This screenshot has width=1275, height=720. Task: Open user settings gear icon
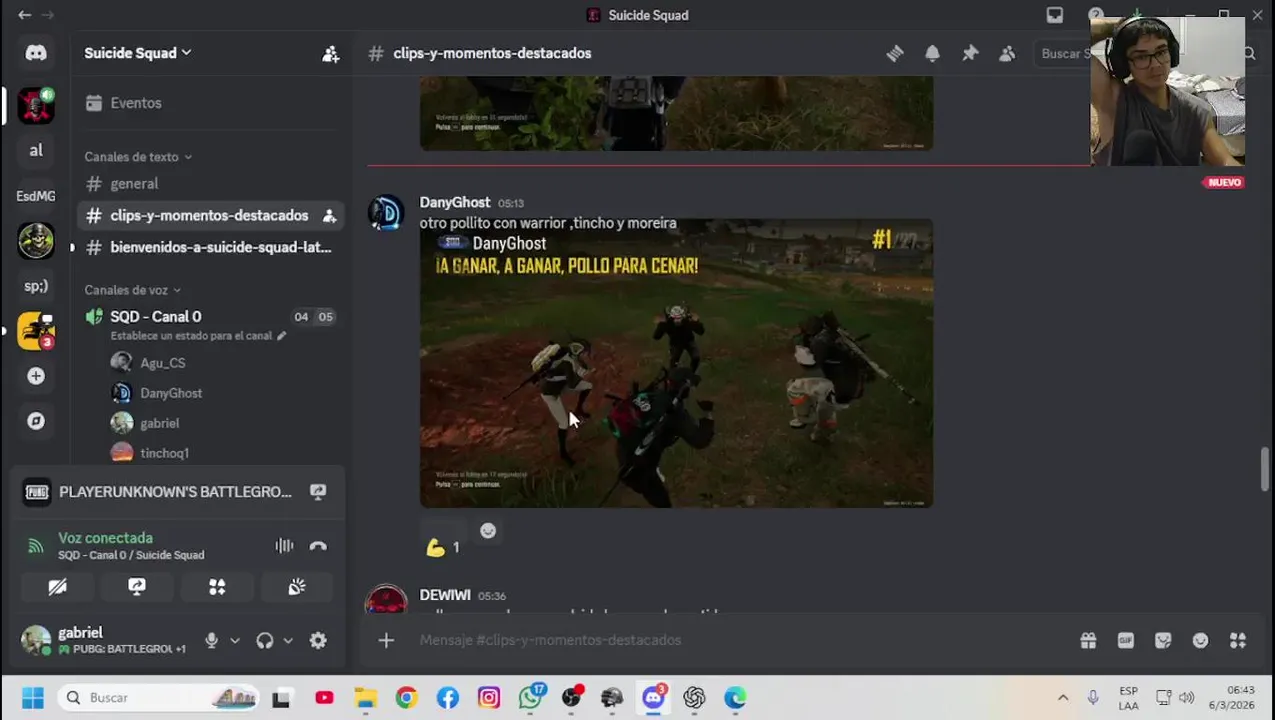click(x=318, y=641)
